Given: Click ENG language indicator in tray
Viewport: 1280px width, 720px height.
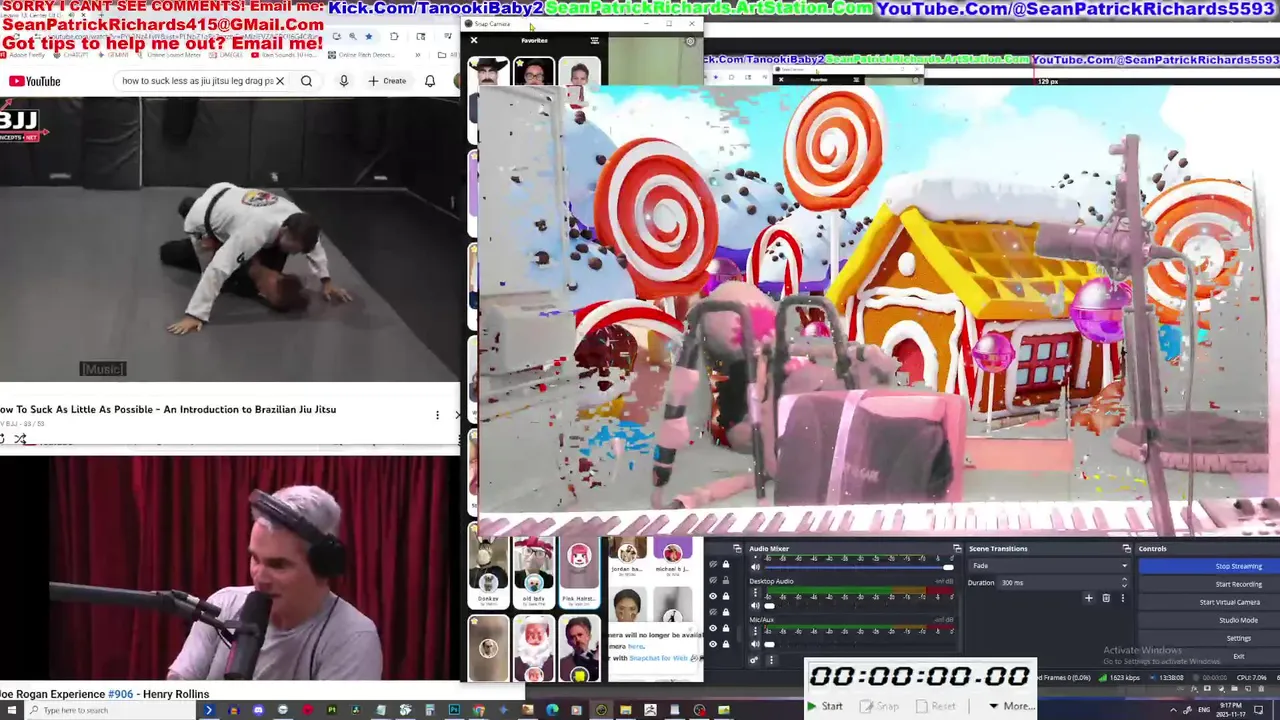Looking at the screenshot, I should coord(1204,710).
